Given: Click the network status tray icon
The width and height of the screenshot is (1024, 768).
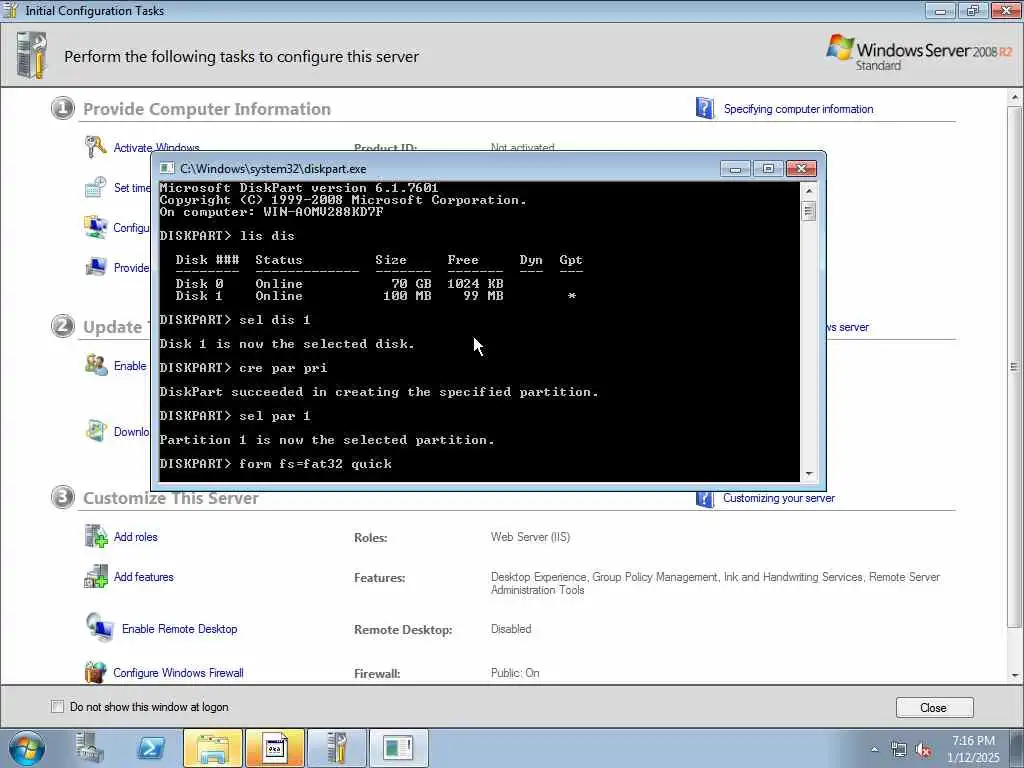Looking at the screenshot, I should (x=899, y=750).
